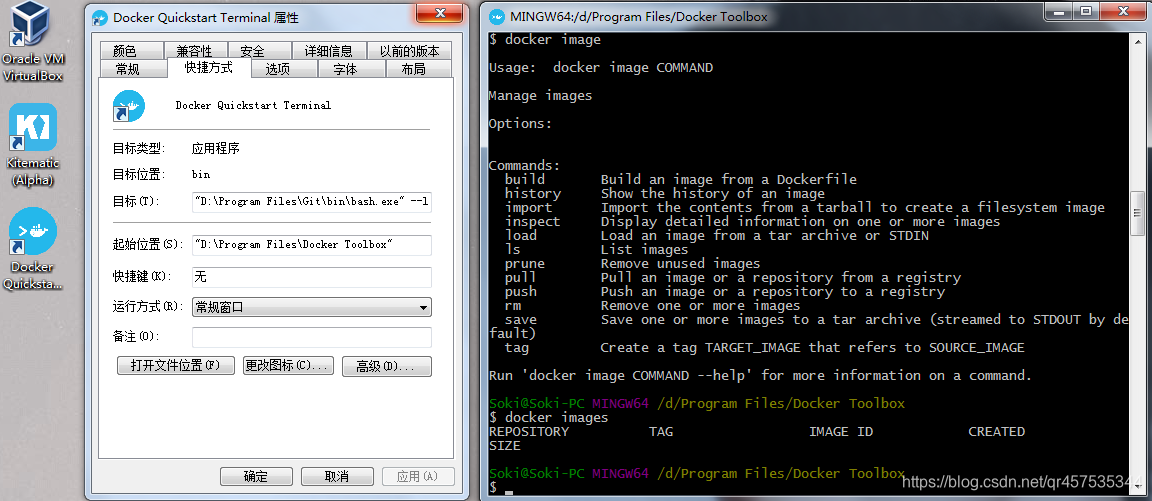1152x501 pixels.
Task: Click the 'CREATED' header in terminal
Action: pyautogui.click(x=996, y=431)
